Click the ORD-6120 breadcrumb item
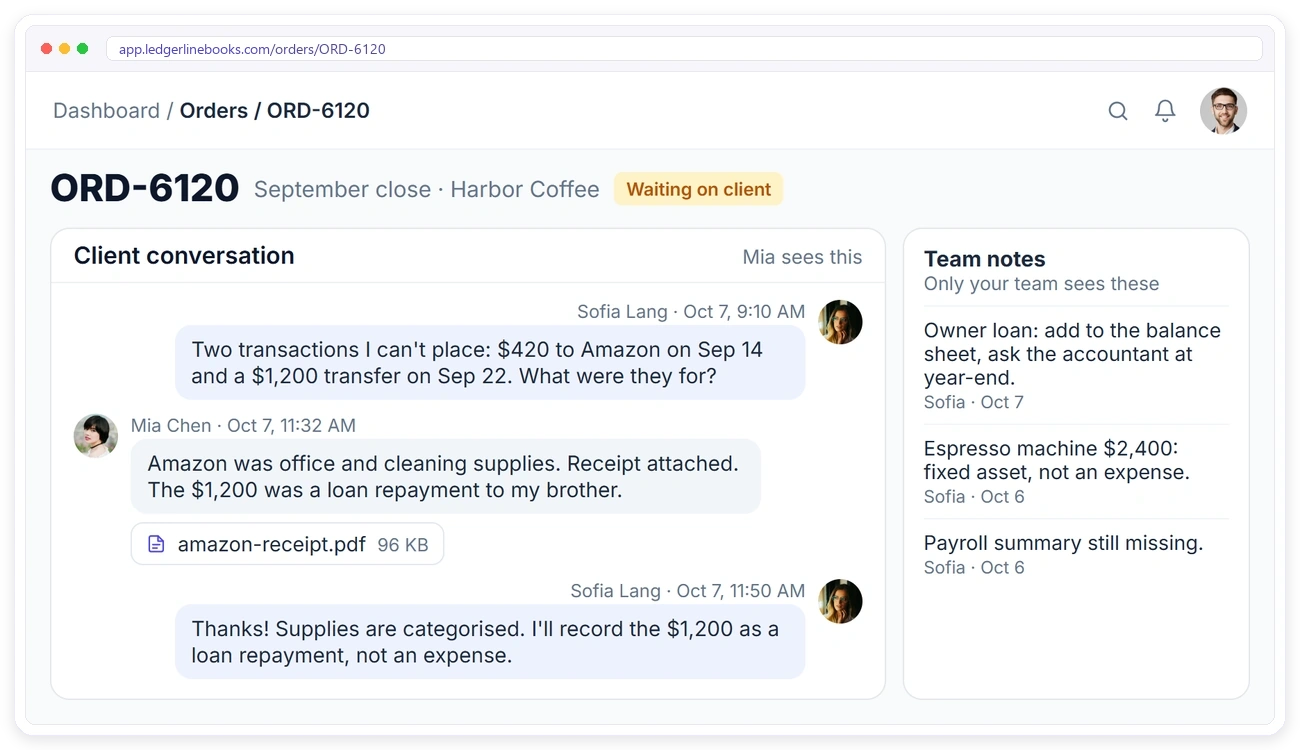The image size is (1300, 750). [318, 111]
